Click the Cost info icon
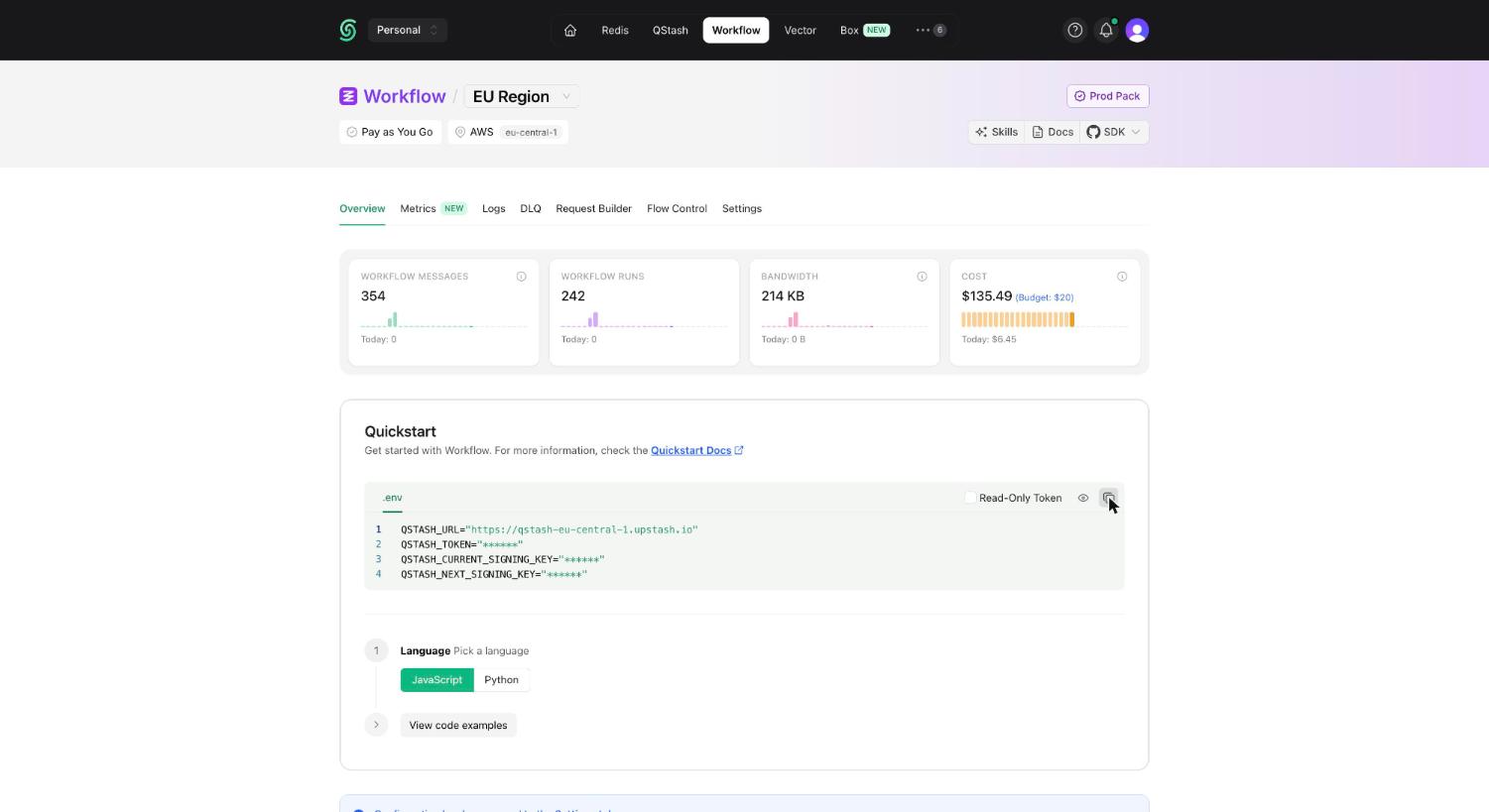Image resolution: width=1489 pixels, height=812 pixels. 1122,277
